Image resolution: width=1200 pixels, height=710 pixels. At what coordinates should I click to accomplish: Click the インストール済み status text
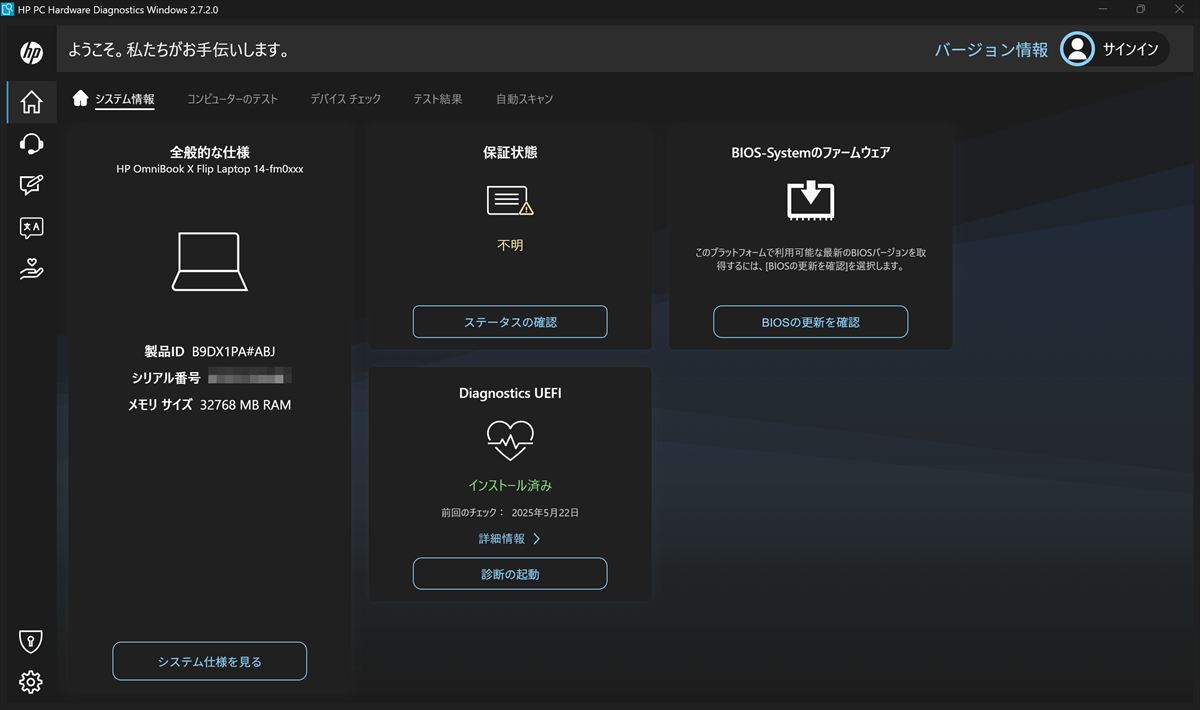tap(510, 485)
